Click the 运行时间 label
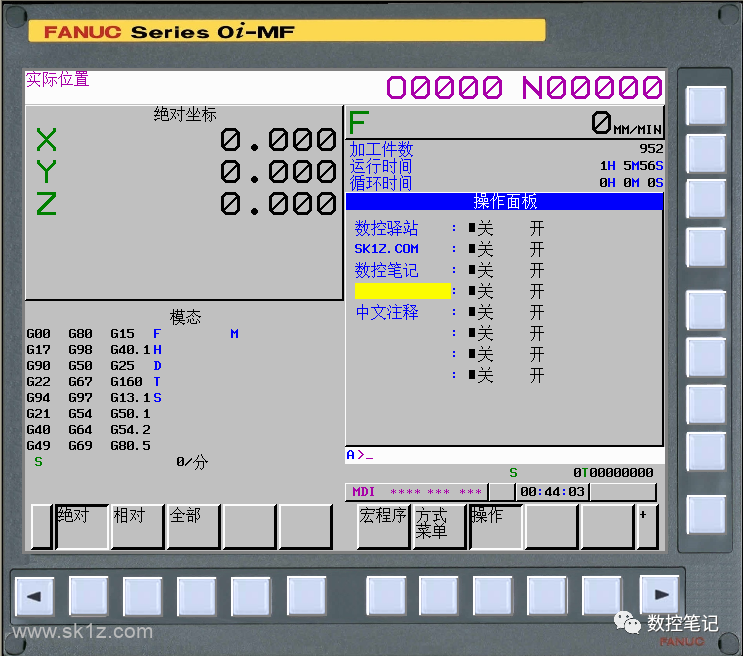 (381, 166)
